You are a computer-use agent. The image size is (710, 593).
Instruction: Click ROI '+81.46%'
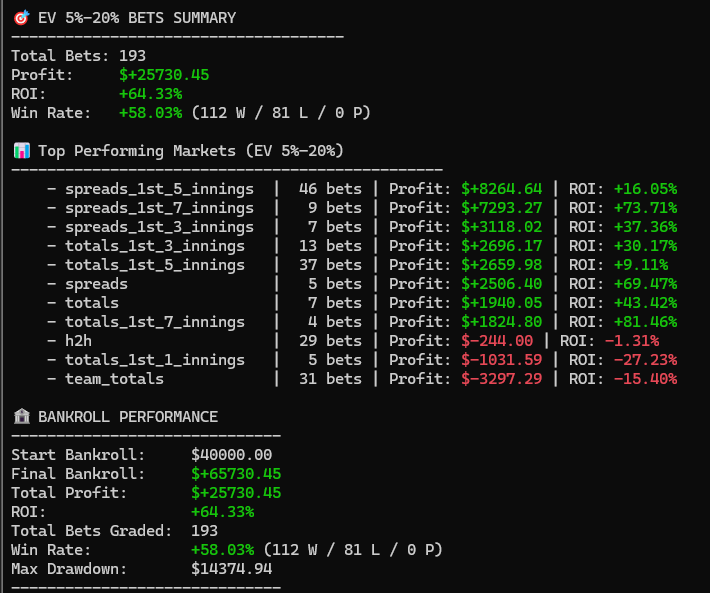(645, 322)
